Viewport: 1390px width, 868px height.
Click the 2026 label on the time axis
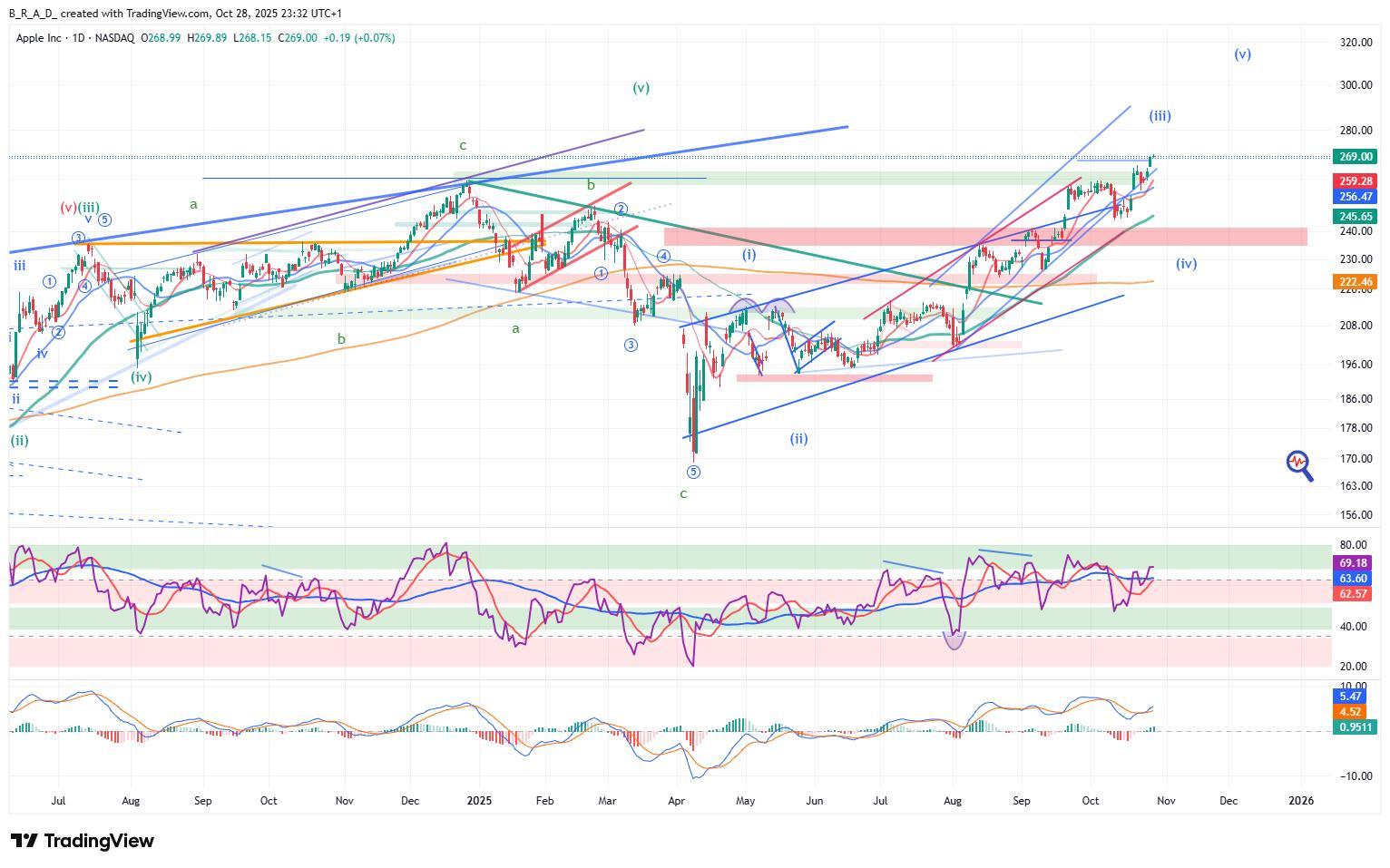1301,801
